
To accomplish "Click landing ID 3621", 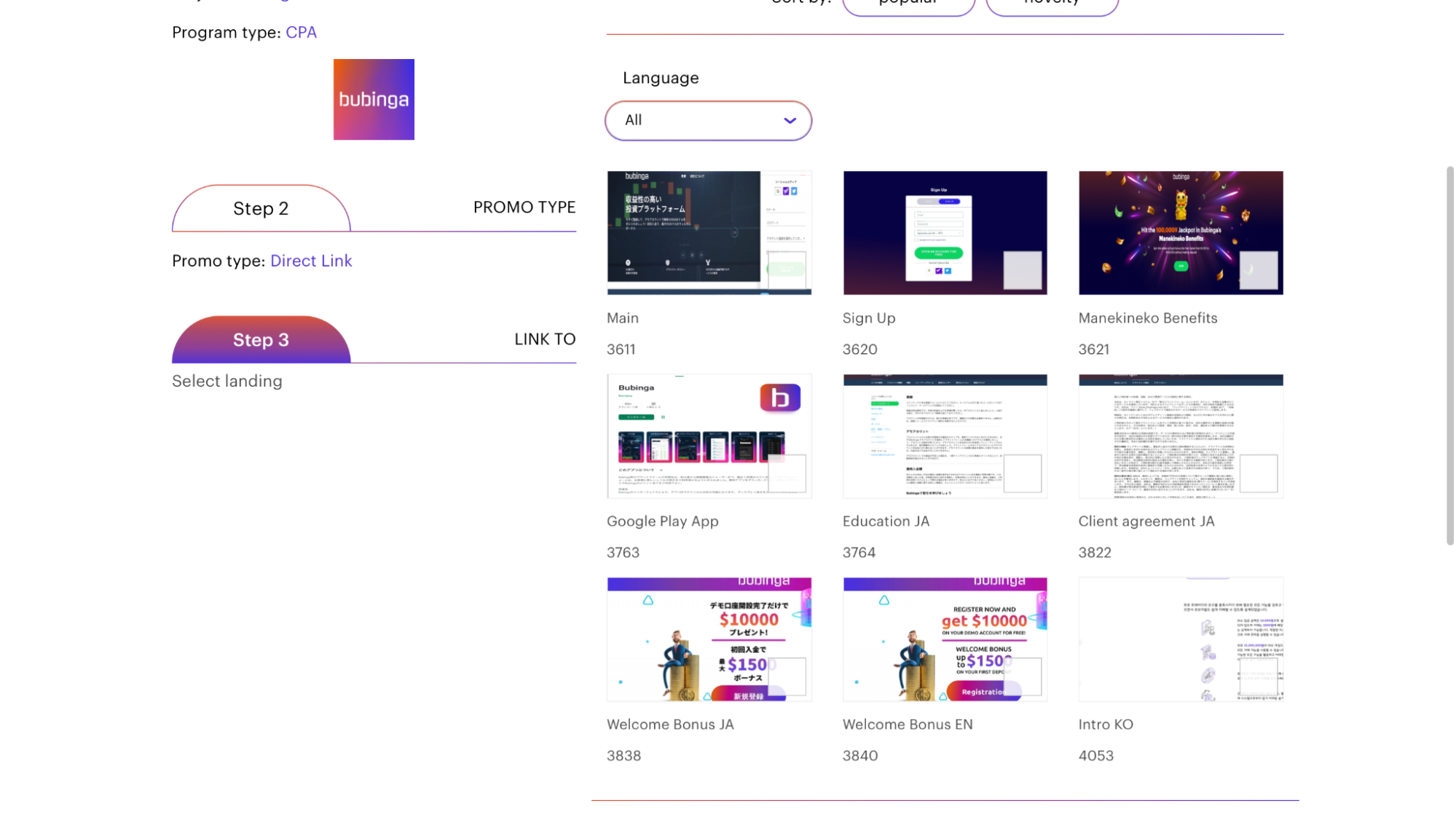I will pos(1094,350).
